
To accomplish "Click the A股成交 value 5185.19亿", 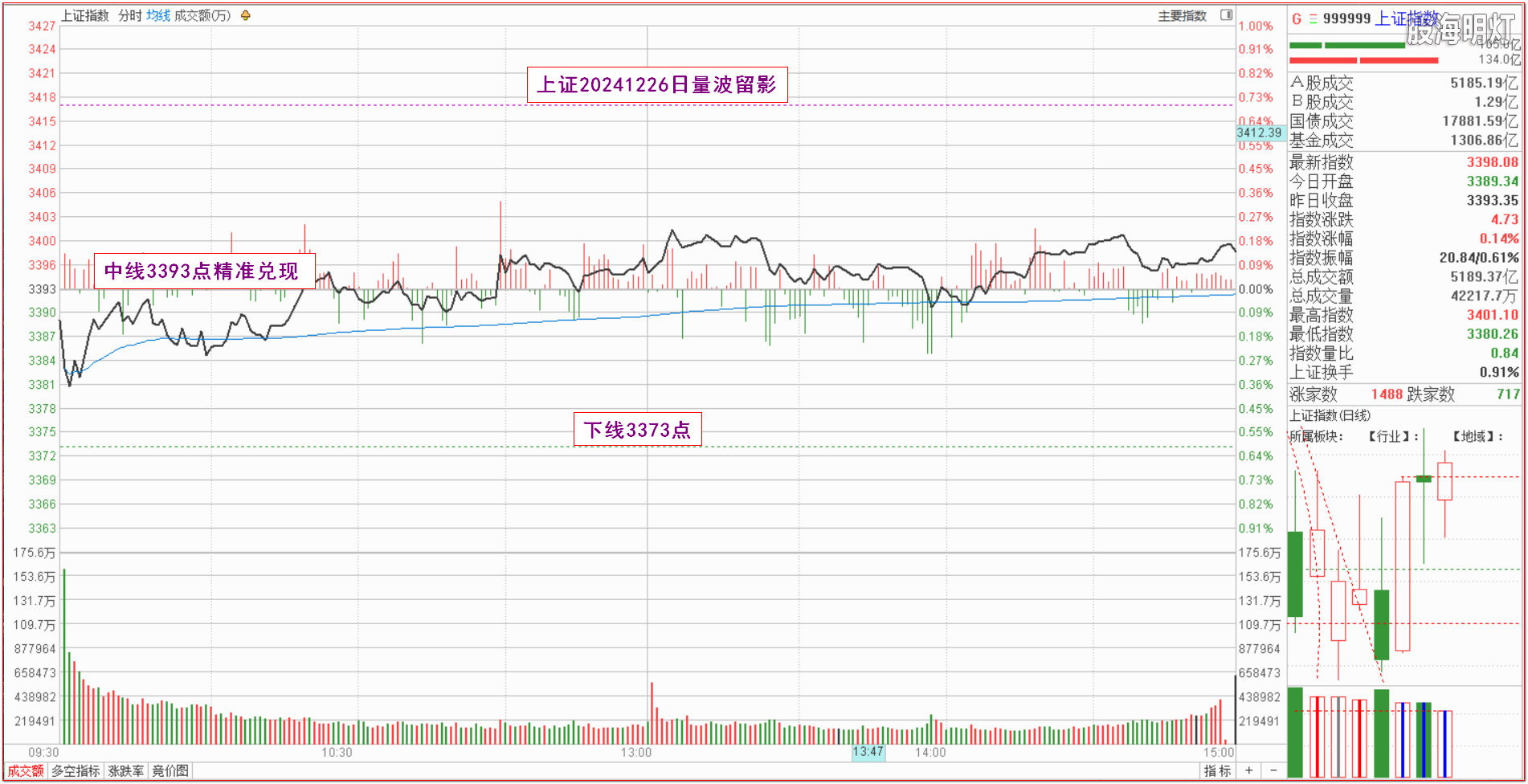I will click(1485, 83).
